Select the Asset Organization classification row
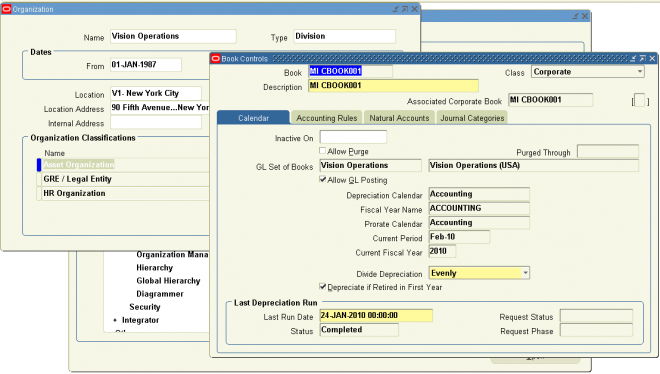 (x=125, y=164)
